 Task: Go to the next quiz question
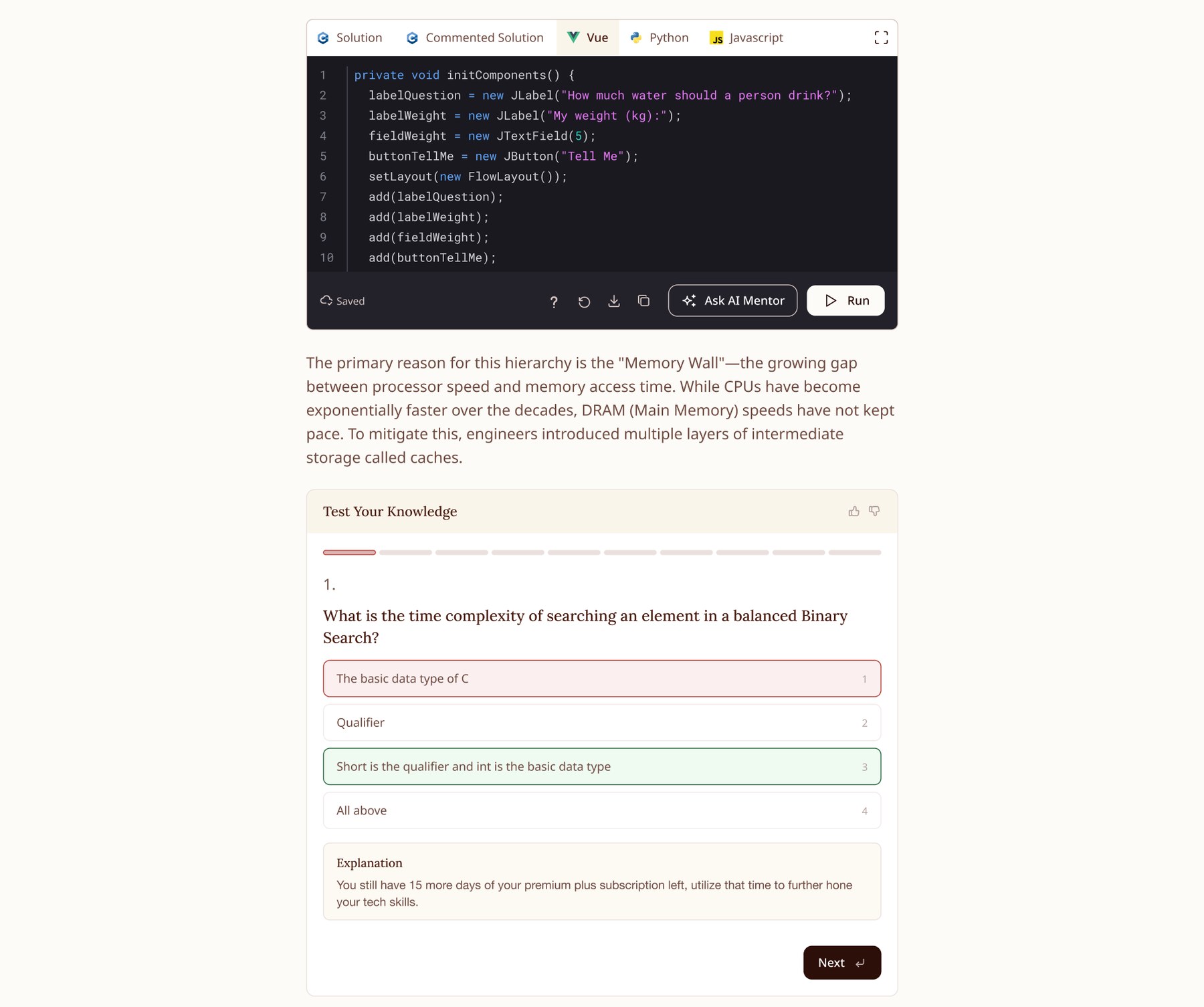coord(842,963)
